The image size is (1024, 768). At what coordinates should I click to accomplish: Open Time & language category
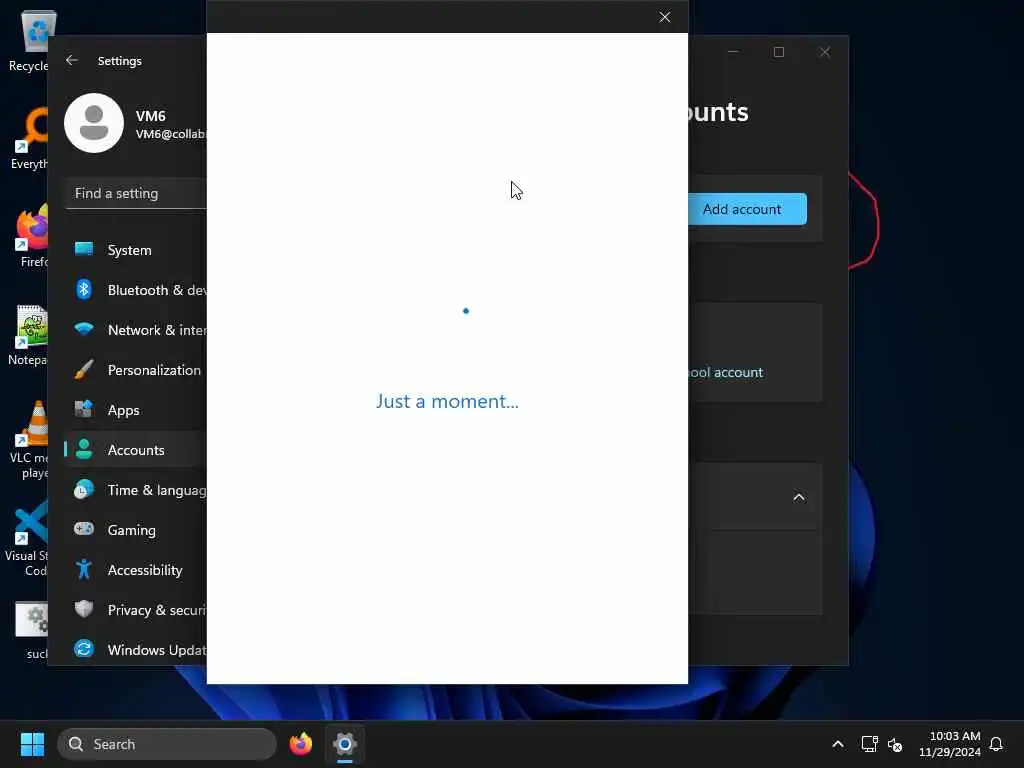136,490
